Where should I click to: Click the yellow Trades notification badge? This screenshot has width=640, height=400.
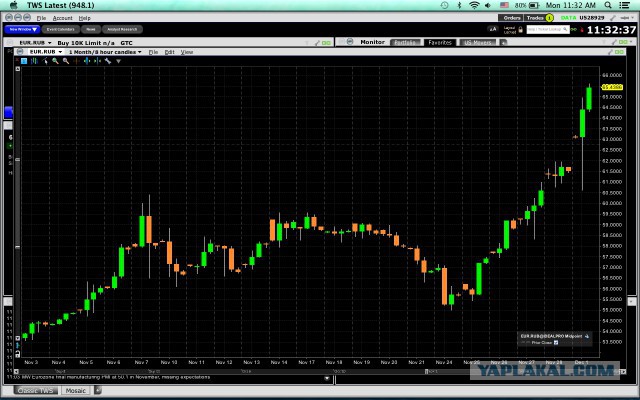coord(549,18)
